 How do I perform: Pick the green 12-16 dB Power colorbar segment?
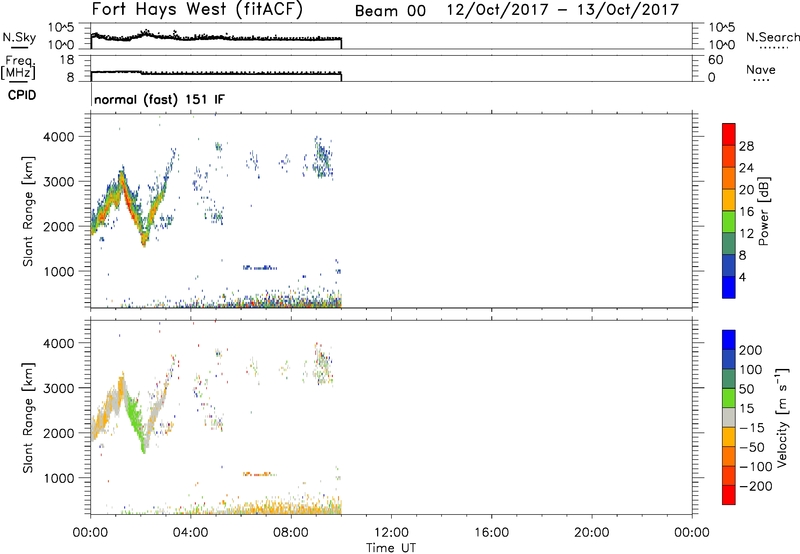[x=729, y=221]
